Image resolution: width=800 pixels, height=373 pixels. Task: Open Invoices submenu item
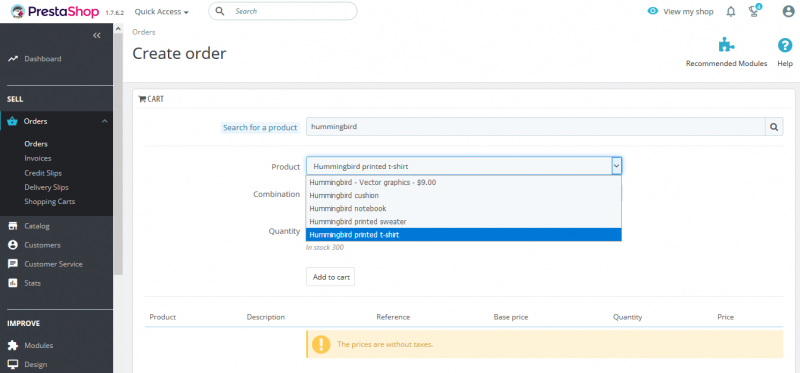[x=38, y=158]
